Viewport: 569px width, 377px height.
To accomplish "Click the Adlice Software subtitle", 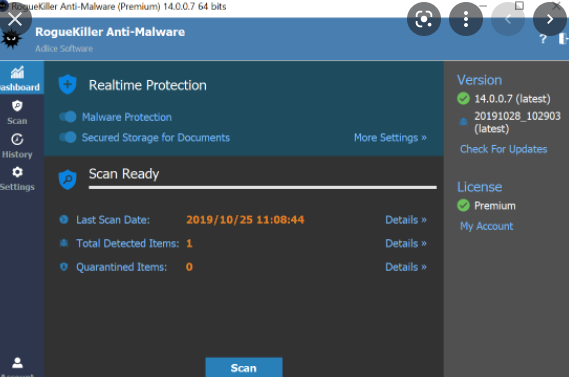I will click(x=64, y=49).
